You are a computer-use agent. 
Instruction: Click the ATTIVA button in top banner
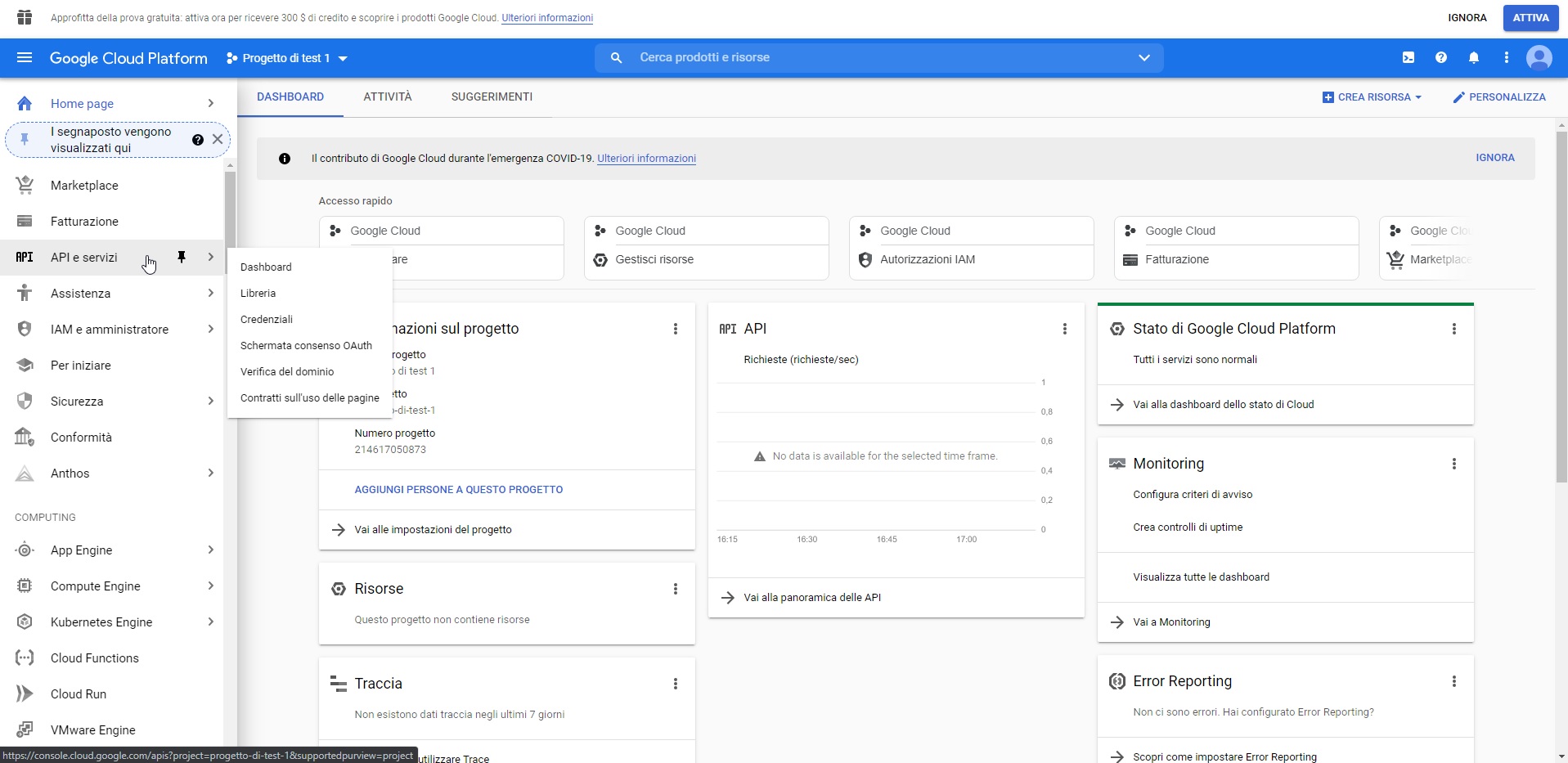[x=1530, y=18]
